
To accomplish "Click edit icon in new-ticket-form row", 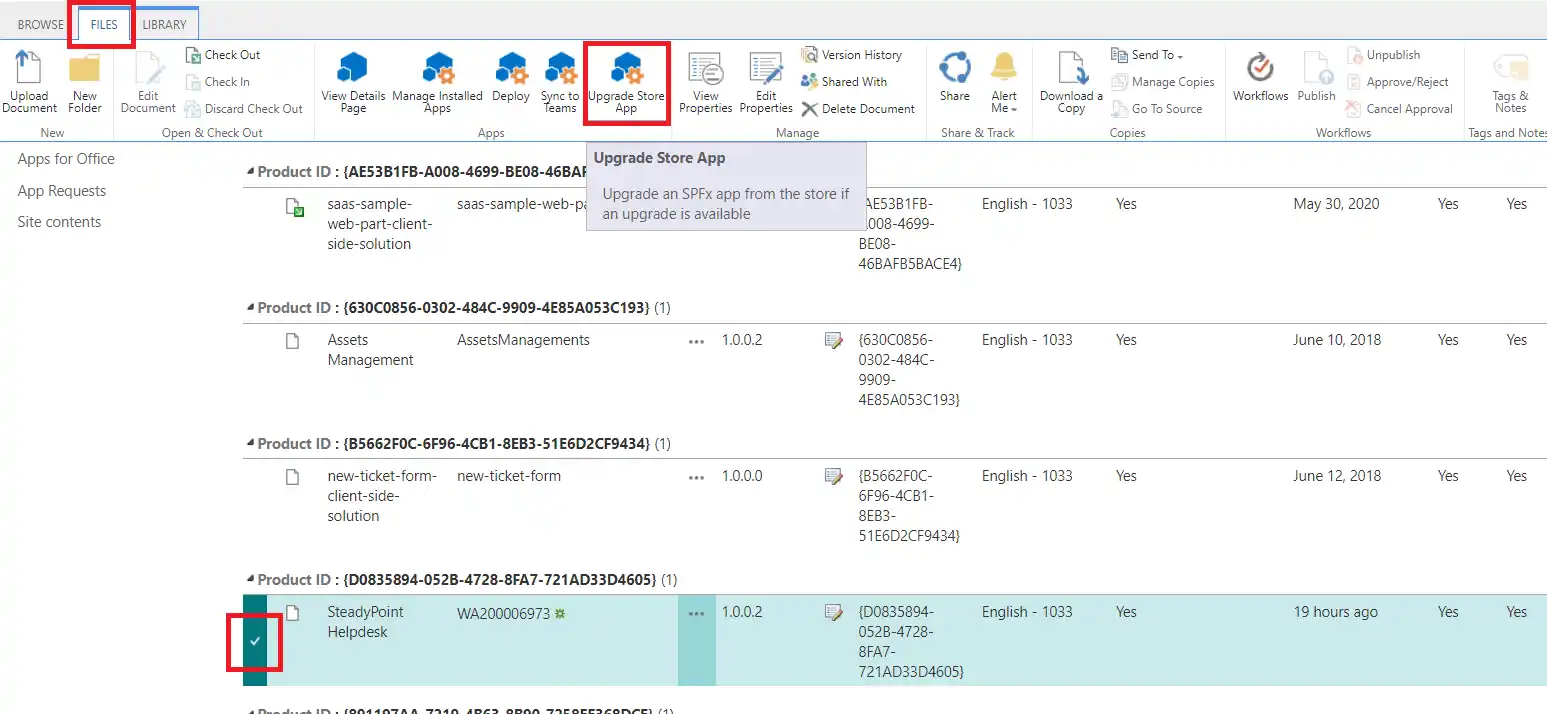I will pyautogui.click(x=833, y=477).
